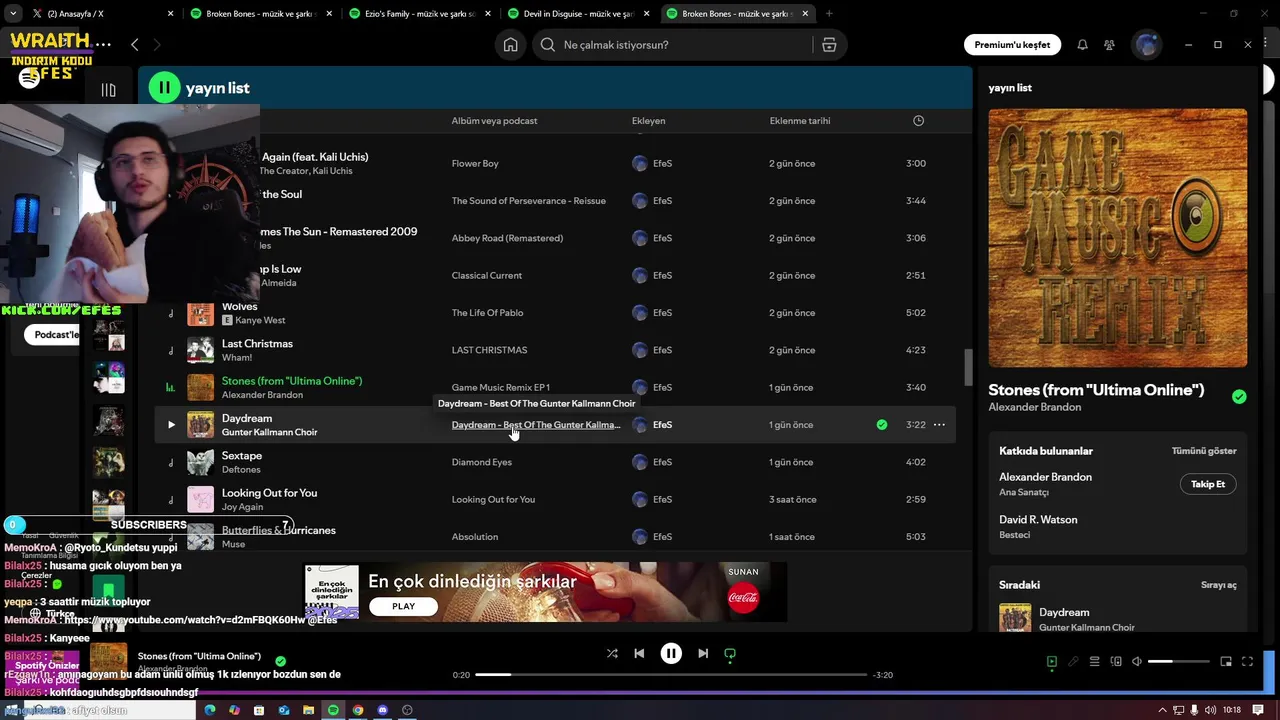Viewport: 1280px width, 720px height.
Task: Open Discord from the taskbar
Action: pos(382,710)
